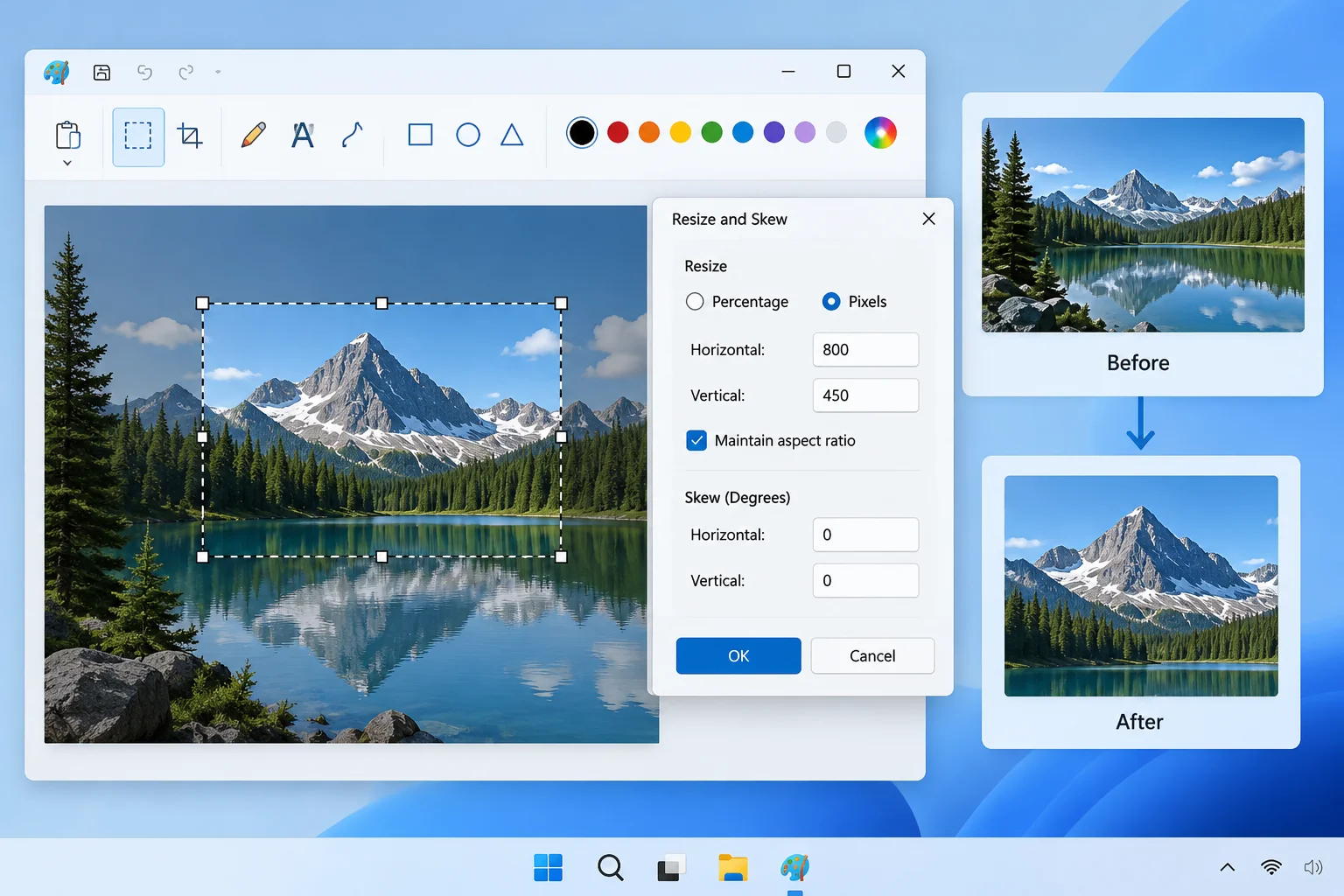Click the Paste clipboard icon
The image size is (1344, 896).
67,135
